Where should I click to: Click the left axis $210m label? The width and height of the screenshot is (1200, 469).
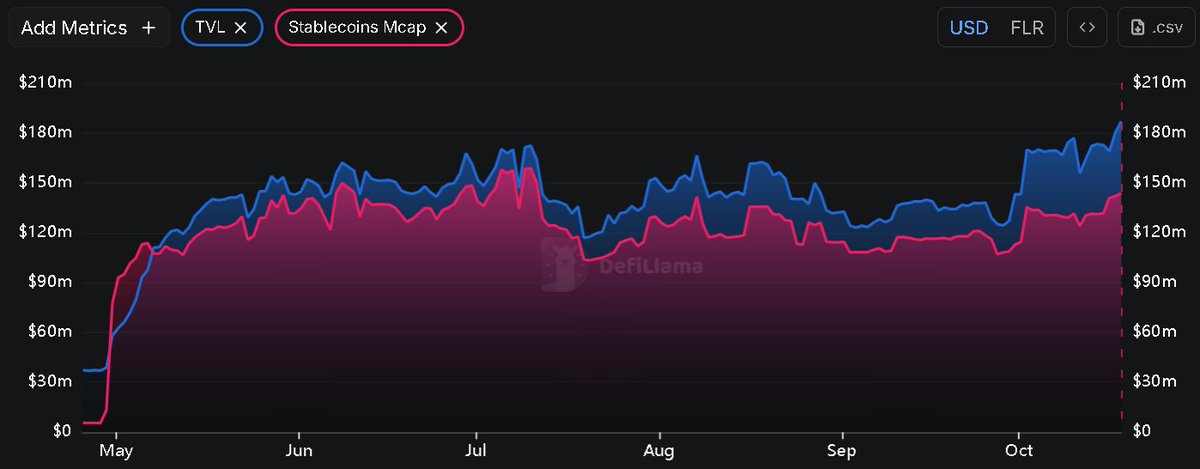46,82
